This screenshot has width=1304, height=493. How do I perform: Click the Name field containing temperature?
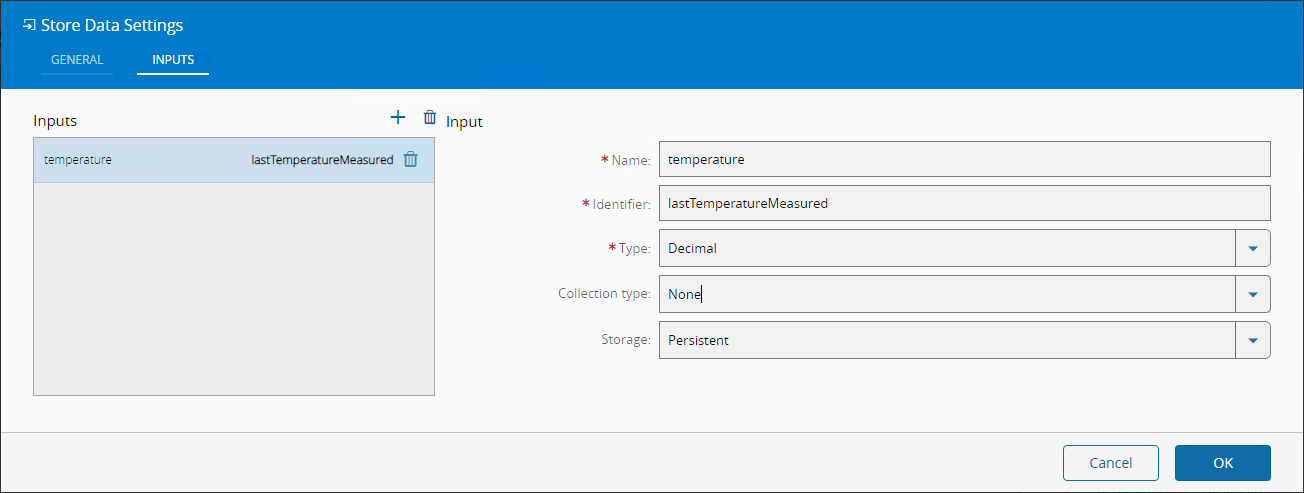click(964, 159)
